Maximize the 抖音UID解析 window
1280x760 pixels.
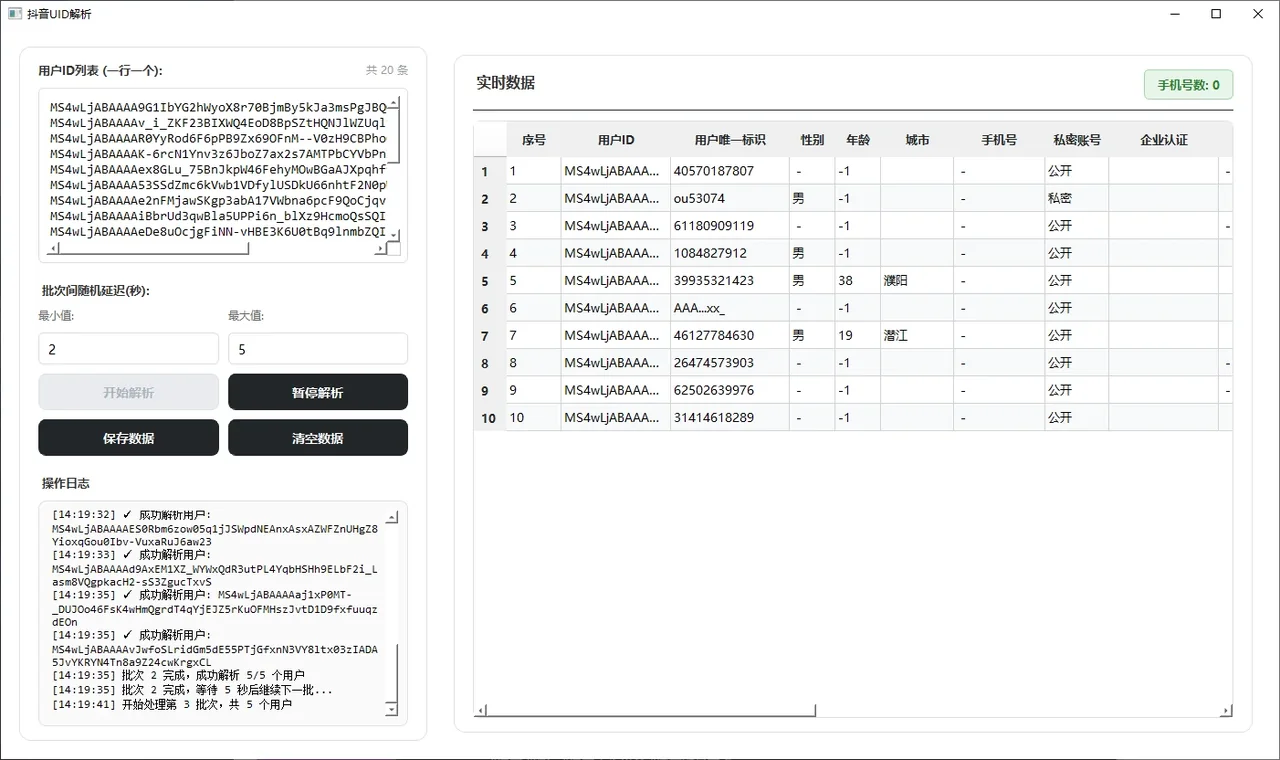(x=1216, y=14)
